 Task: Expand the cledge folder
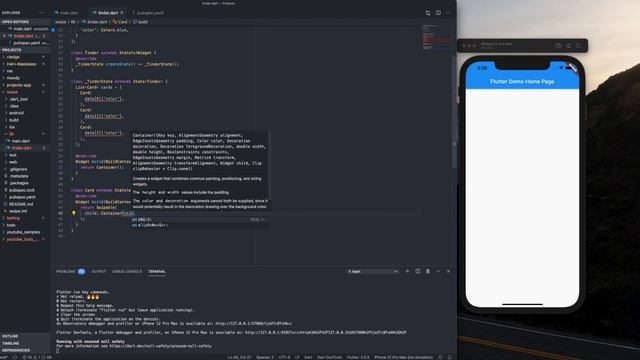(13, 57)
